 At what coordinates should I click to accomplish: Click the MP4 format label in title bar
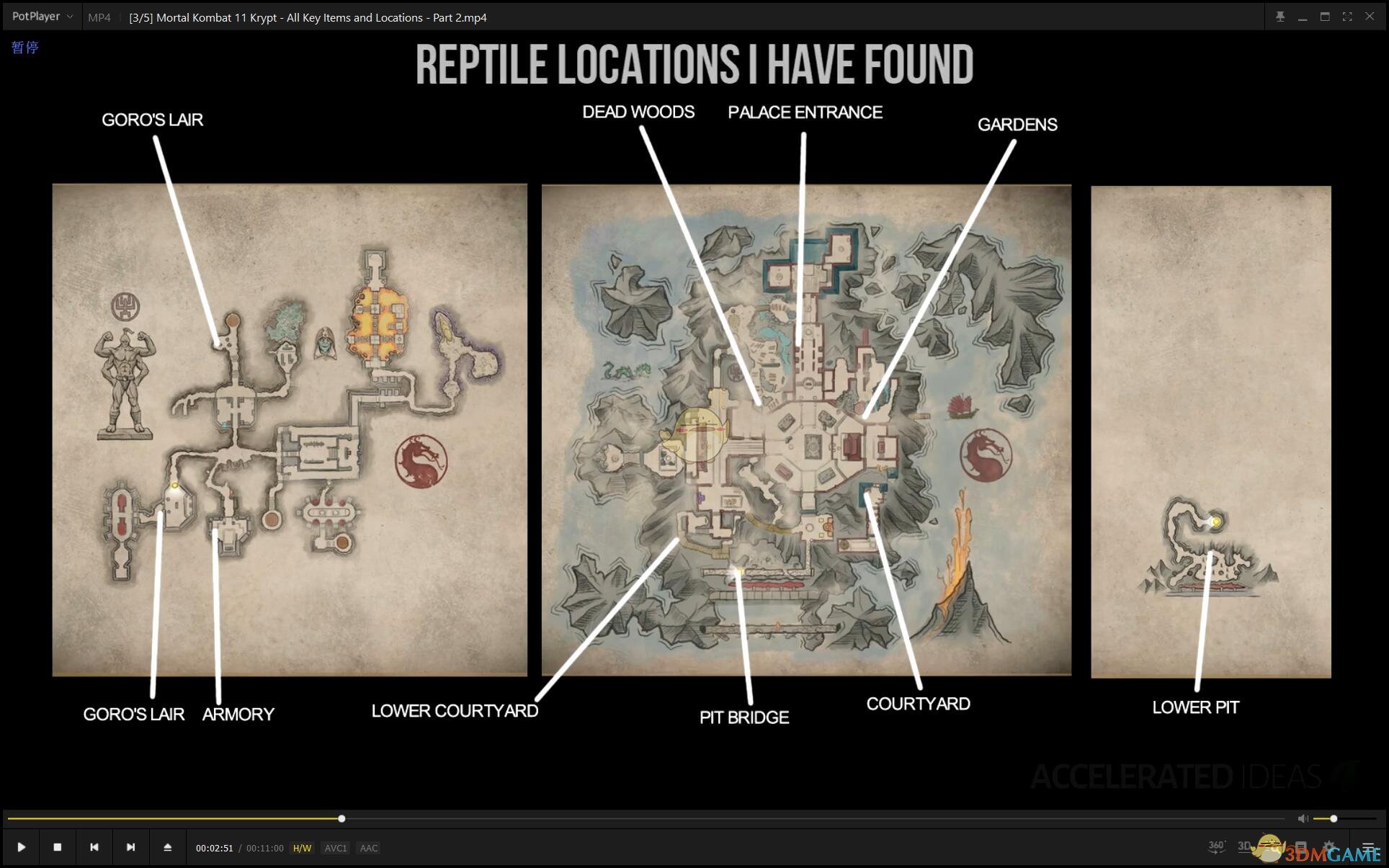tap(99, 17)
